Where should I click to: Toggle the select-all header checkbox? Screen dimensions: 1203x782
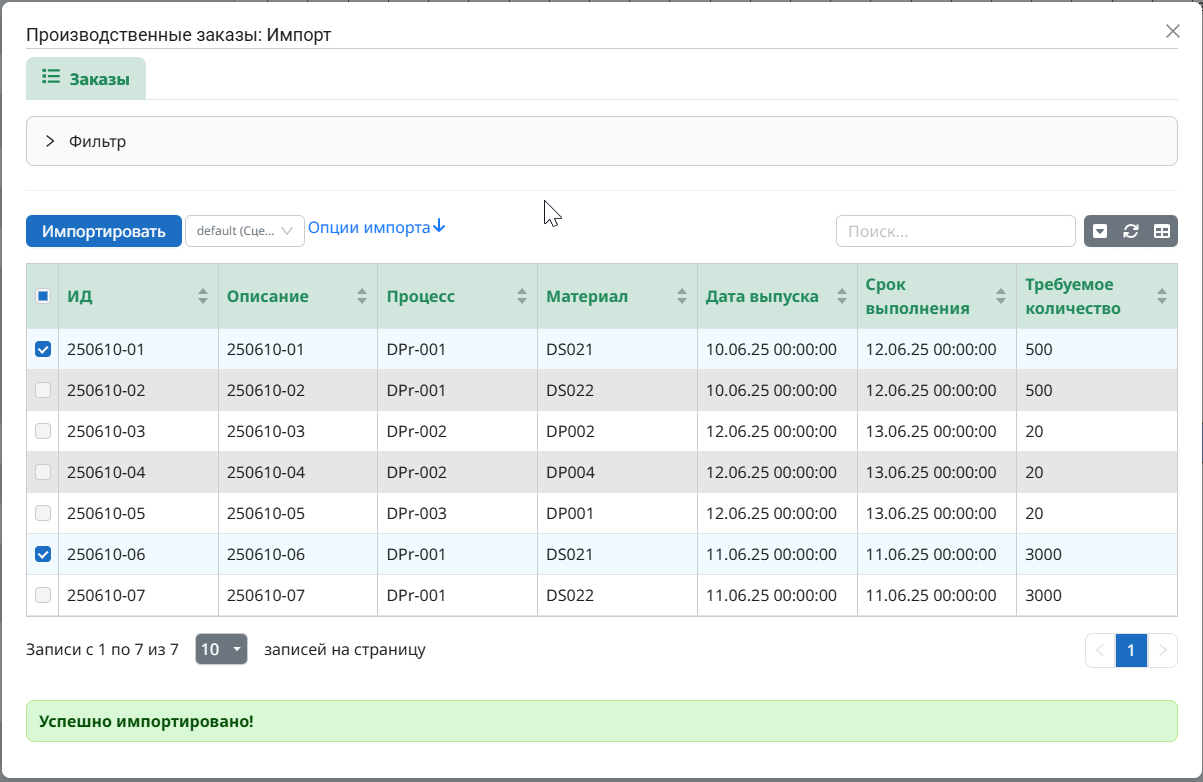coord(43,296)
